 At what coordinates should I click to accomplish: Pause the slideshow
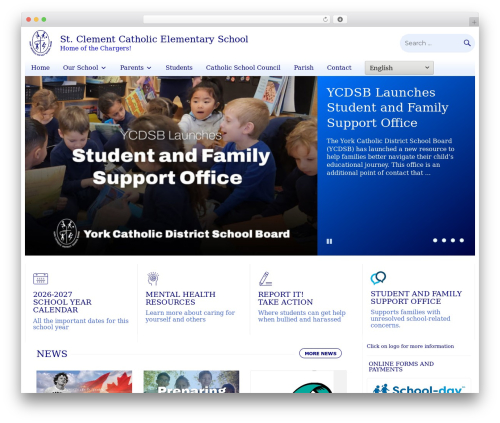(329, 241)
